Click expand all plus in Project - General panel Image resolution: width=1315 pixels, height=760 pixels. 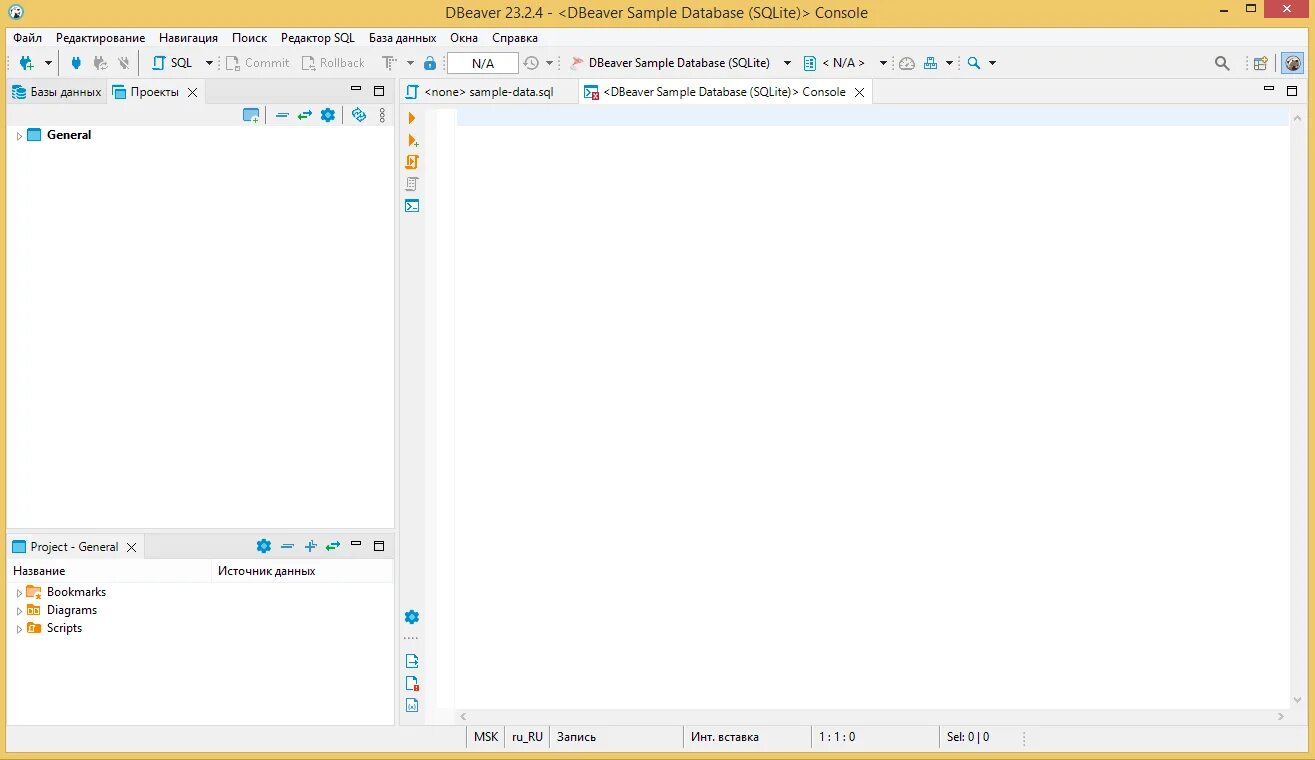(310, 546)
